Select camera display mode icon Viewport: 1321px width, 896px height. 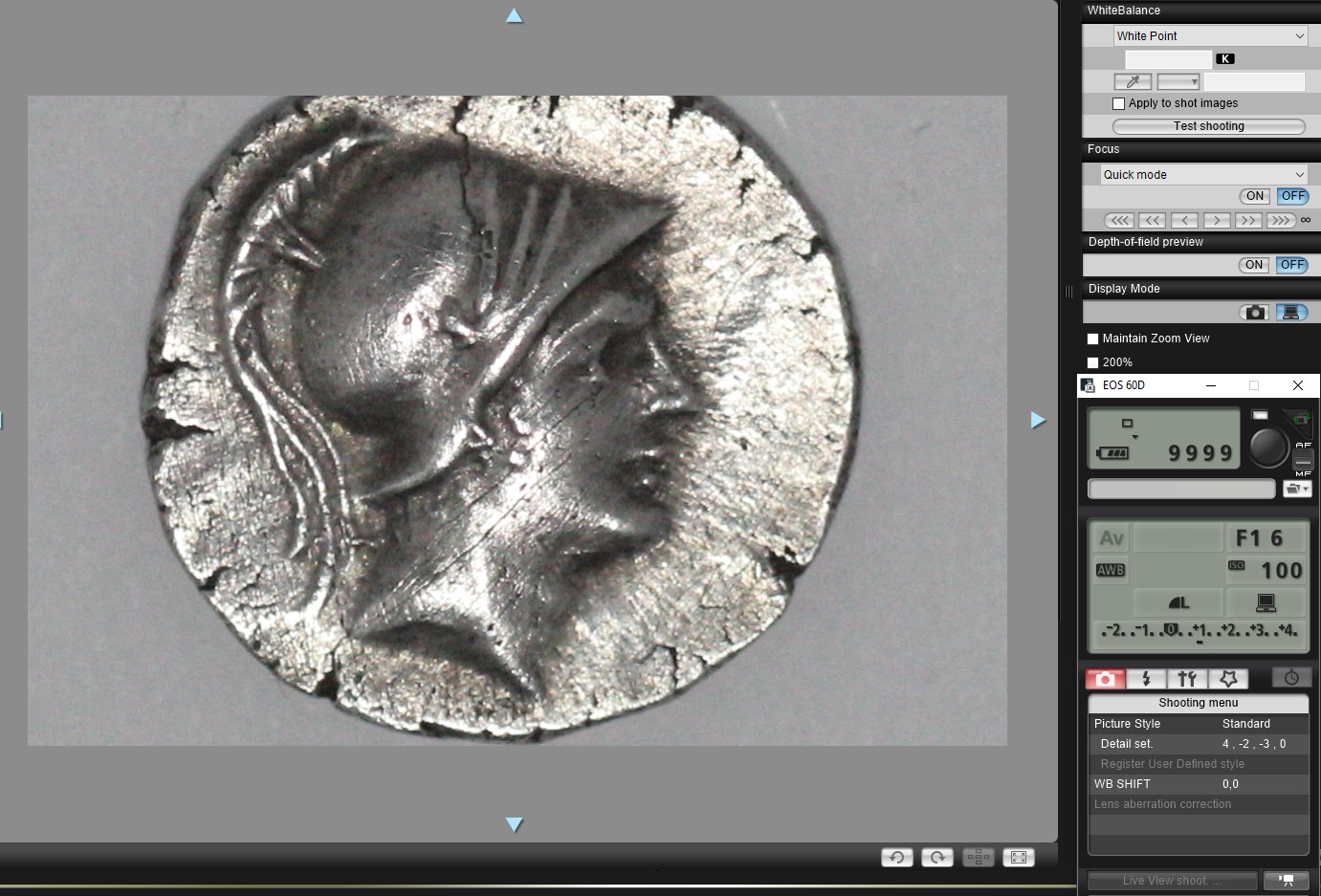pyautogui.click(x=1255, y=313)
